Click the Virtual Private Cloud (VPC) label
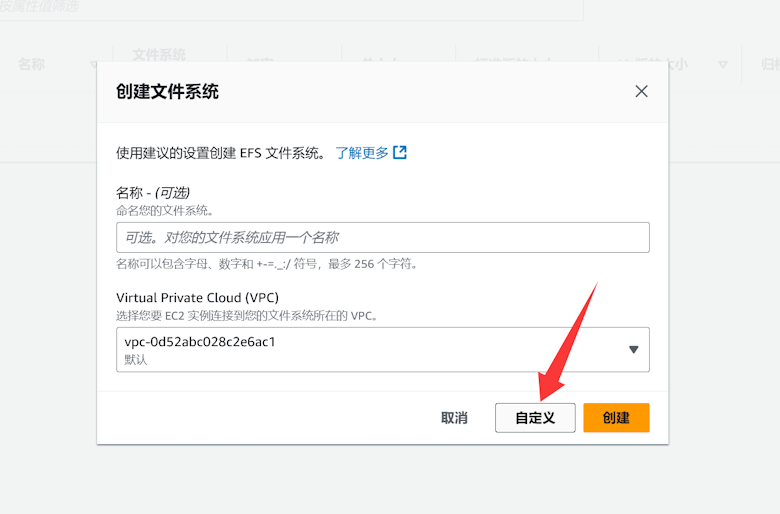780x514 pixels. (197, 298)
